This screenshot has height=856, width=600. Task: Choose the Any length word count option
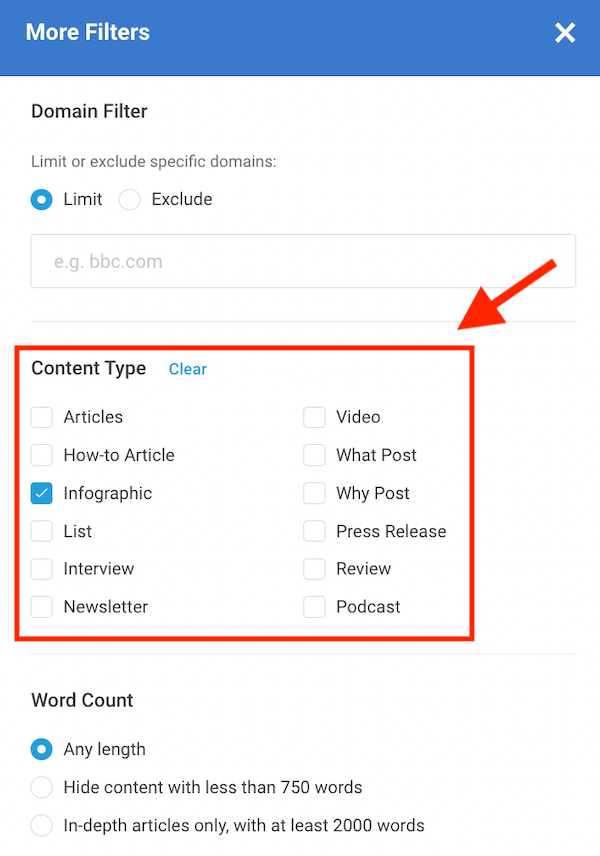(x=42, y=749)
